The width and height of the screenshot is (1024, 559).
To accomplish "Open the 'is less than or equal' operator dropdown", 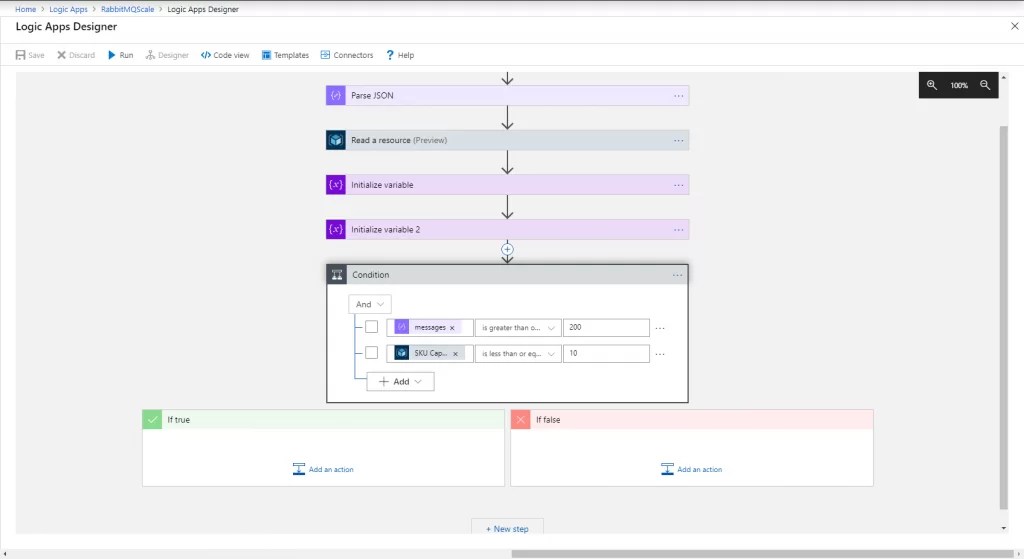I will (x=518, y=353).
